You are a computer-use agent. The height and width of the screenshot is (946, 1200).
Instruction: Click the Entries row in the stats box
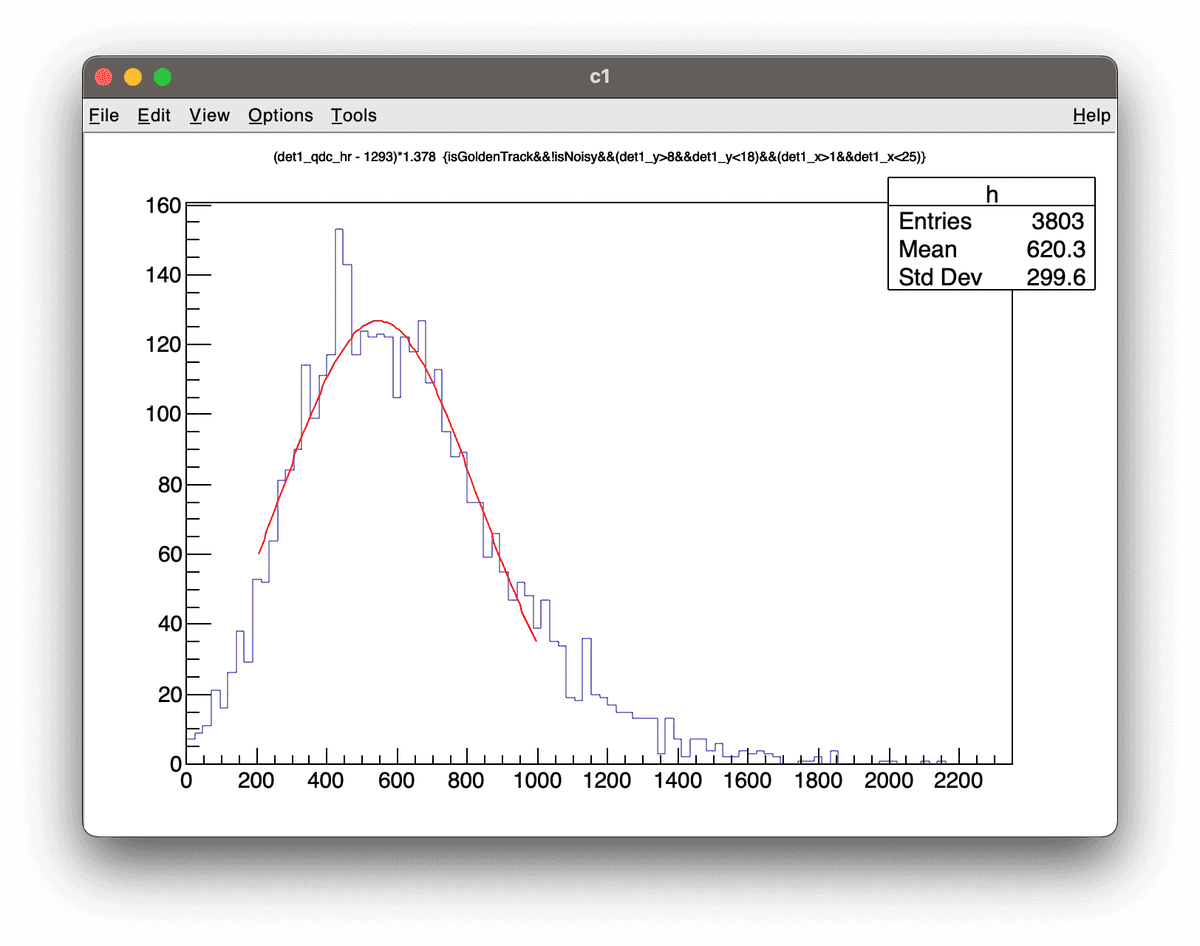(x=991, y=221)
